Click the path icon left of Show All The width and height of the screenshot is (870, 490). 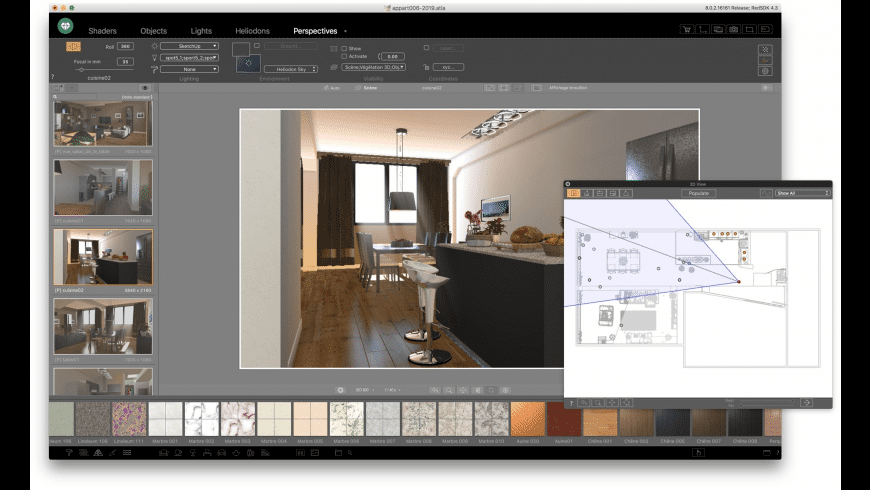point(766,193)
